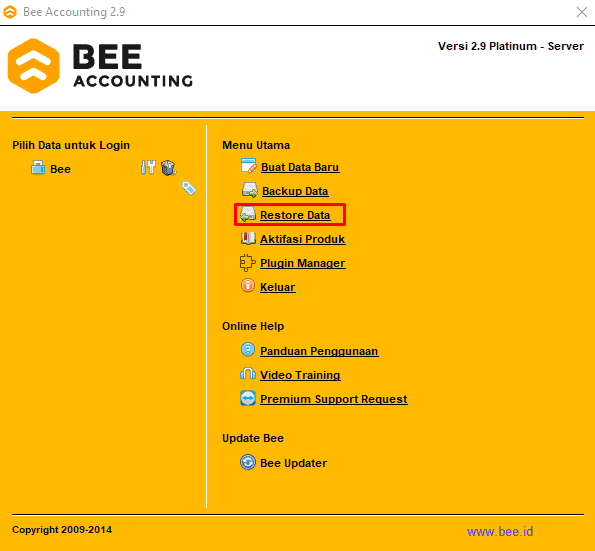Click the tools icon beside Bee database
The height and width of the screenshot is (551, 595).
point(148,167)
